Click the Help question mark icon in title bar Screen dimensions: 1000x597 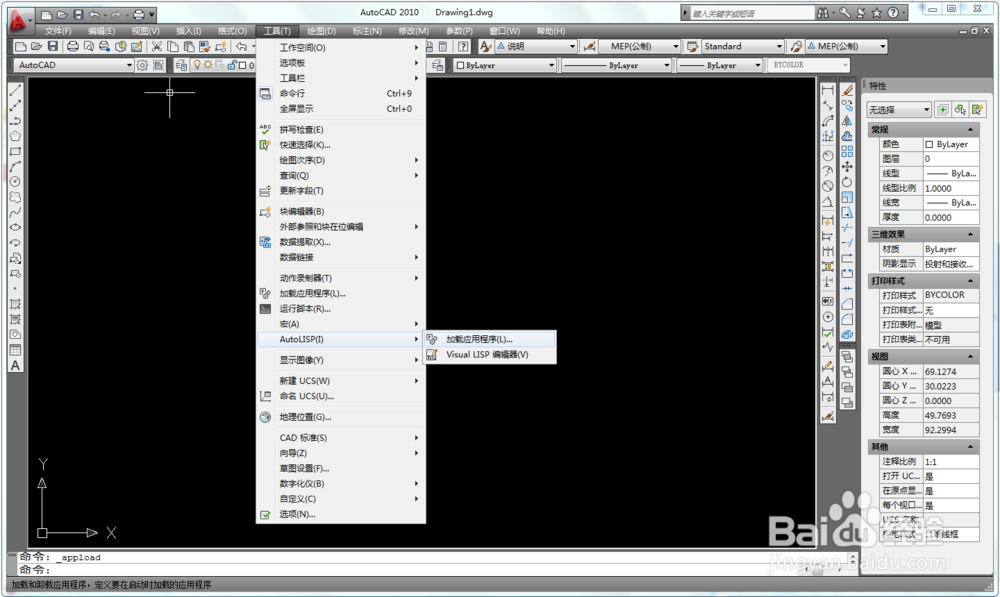pyautogui.click(x=893, y=13)
